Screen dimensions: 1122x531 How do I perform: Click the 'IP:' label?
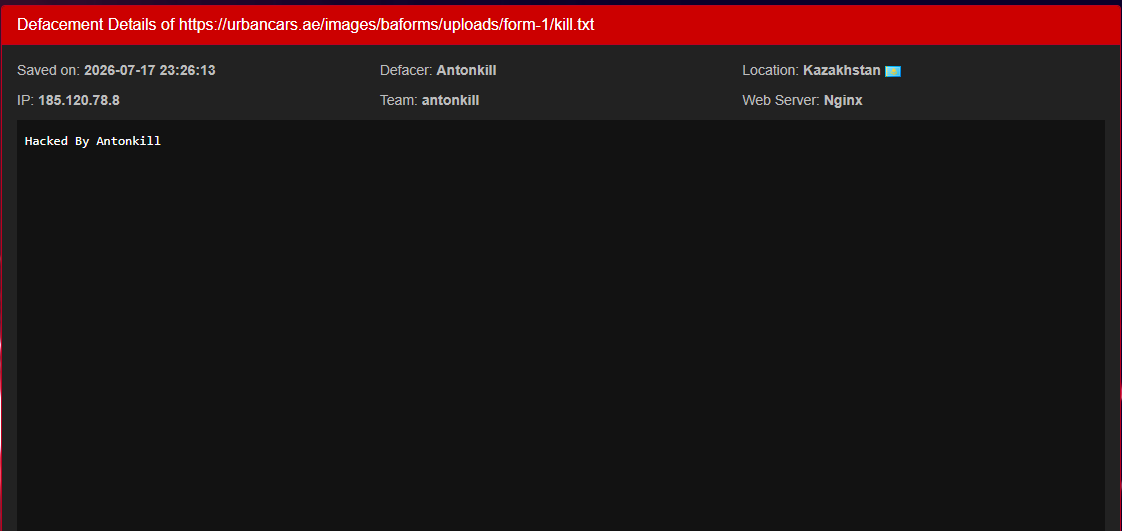[x=26, y=100]
